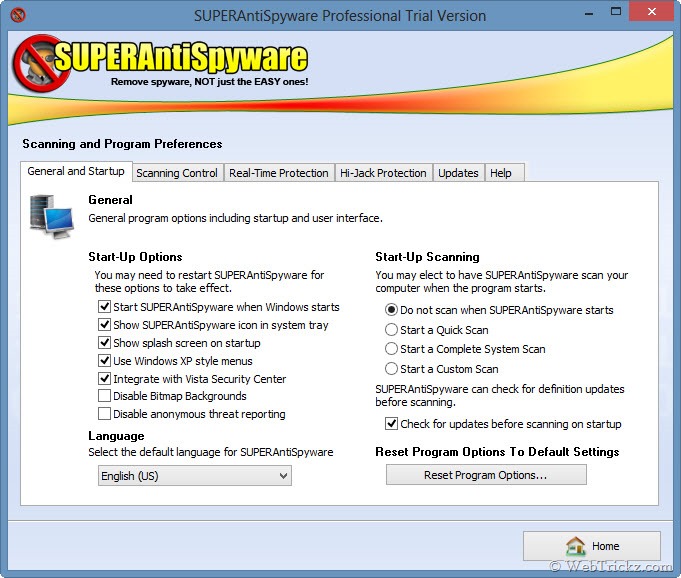Click Scanning and Program Preferences title
The height and width of the screenshot is (578, 681).
coord(122,144)
